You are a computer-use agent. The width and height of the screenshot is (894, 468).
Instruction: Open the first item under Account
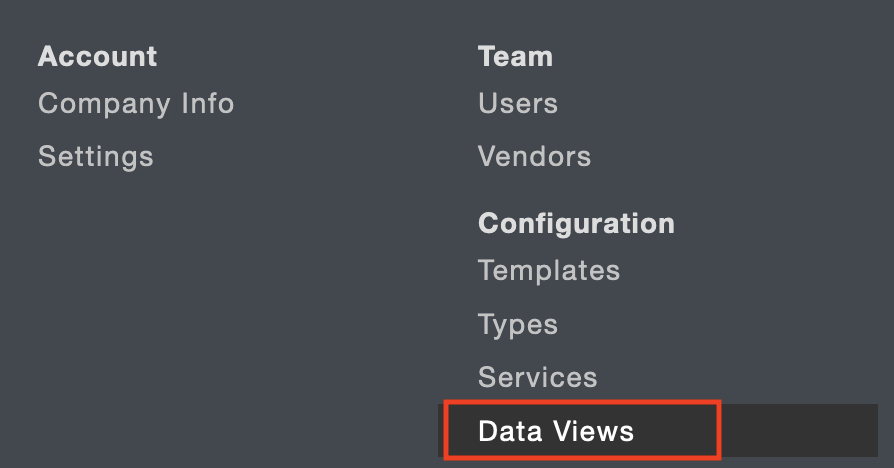[136, 103]
